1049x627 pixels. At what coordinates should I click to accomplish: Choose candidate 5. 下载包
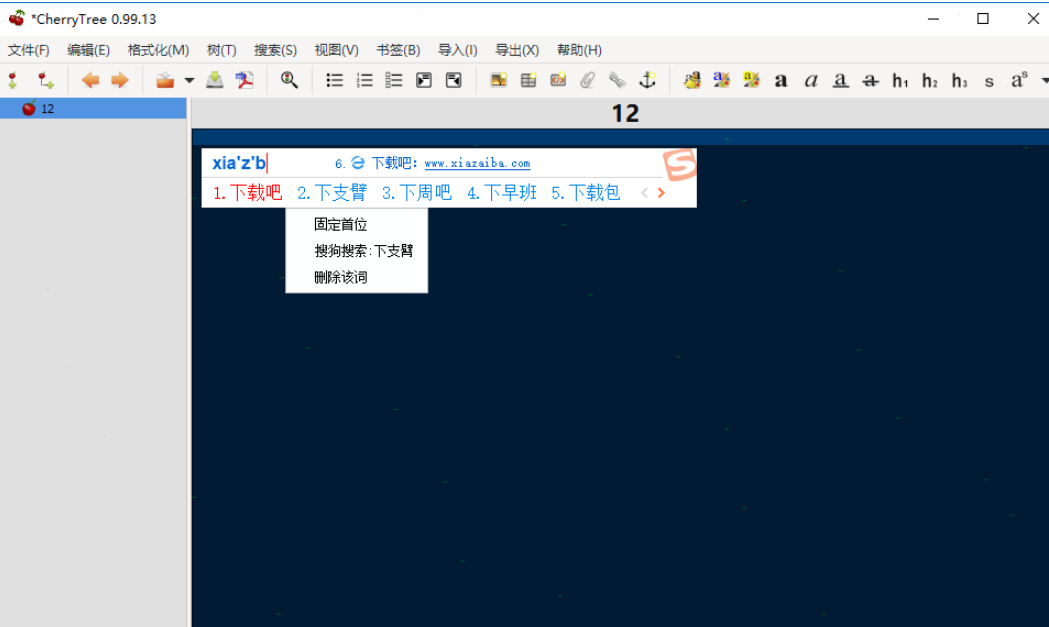pyautogui.click(x=586, y=193)
